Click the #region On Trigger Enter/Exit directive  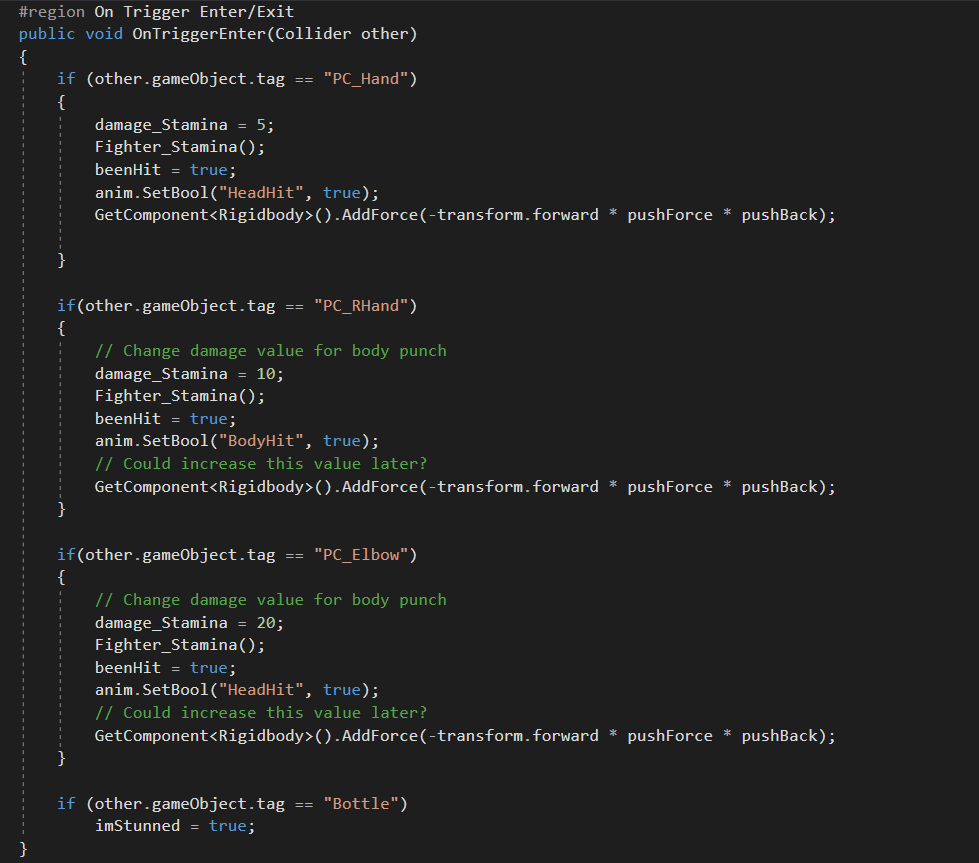[155, 12]
